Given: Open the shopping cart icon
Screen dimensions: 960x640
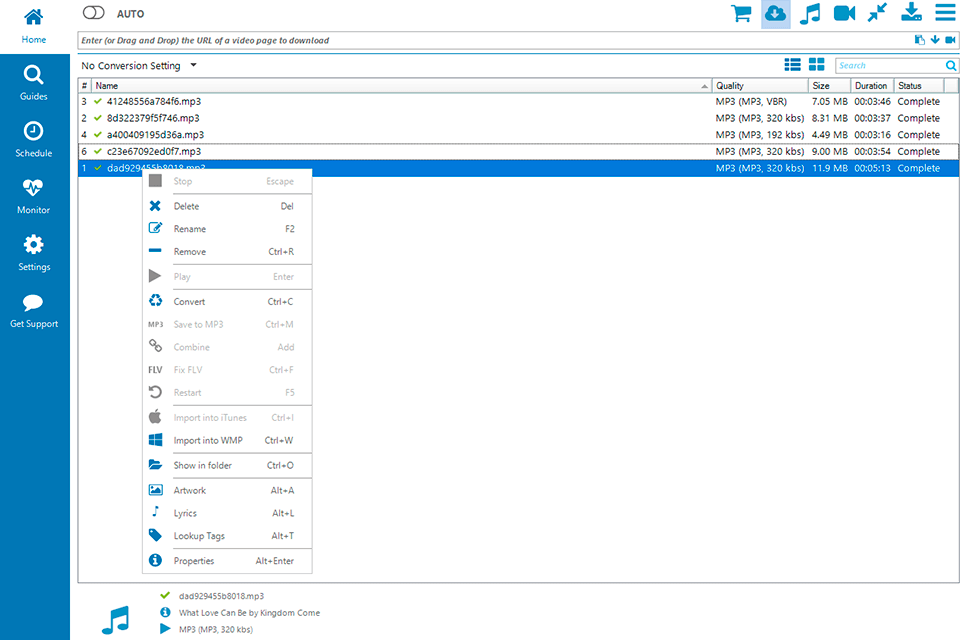Looking at the screenshot, I should pos(741,13).
